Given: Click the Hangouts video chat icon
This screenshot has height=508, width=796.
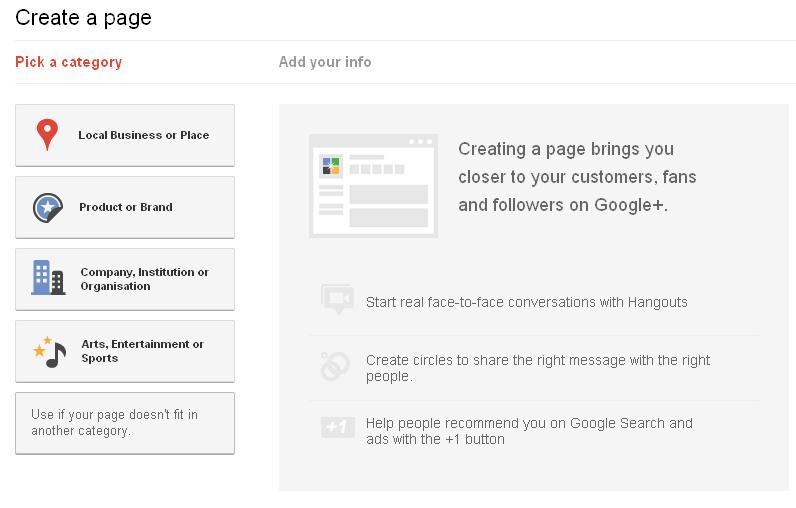Looking at the screenshot, I should (337, 299).
